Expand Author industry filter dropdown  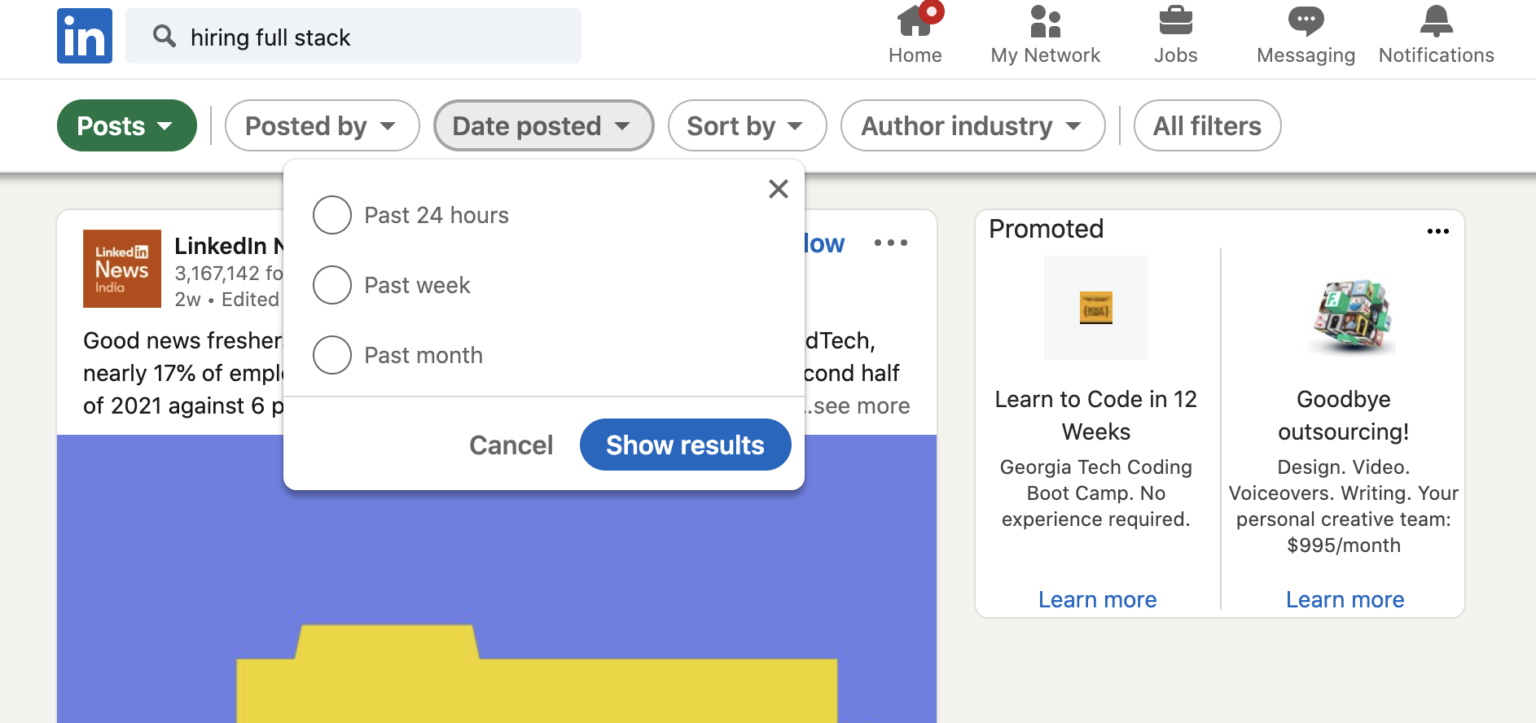[x=972, y=126]
